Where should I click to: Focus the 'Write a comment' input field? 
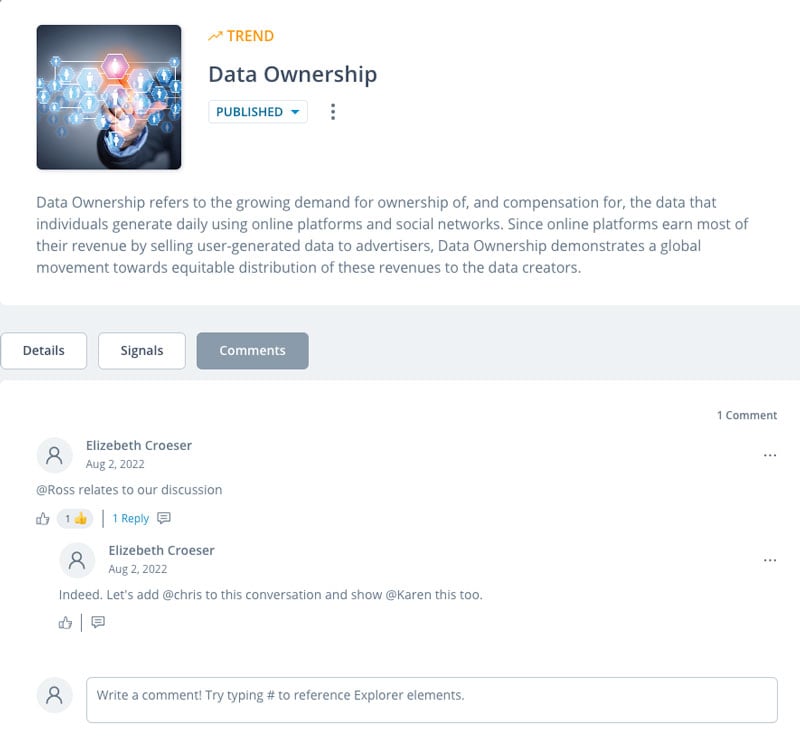pos(431,700)
